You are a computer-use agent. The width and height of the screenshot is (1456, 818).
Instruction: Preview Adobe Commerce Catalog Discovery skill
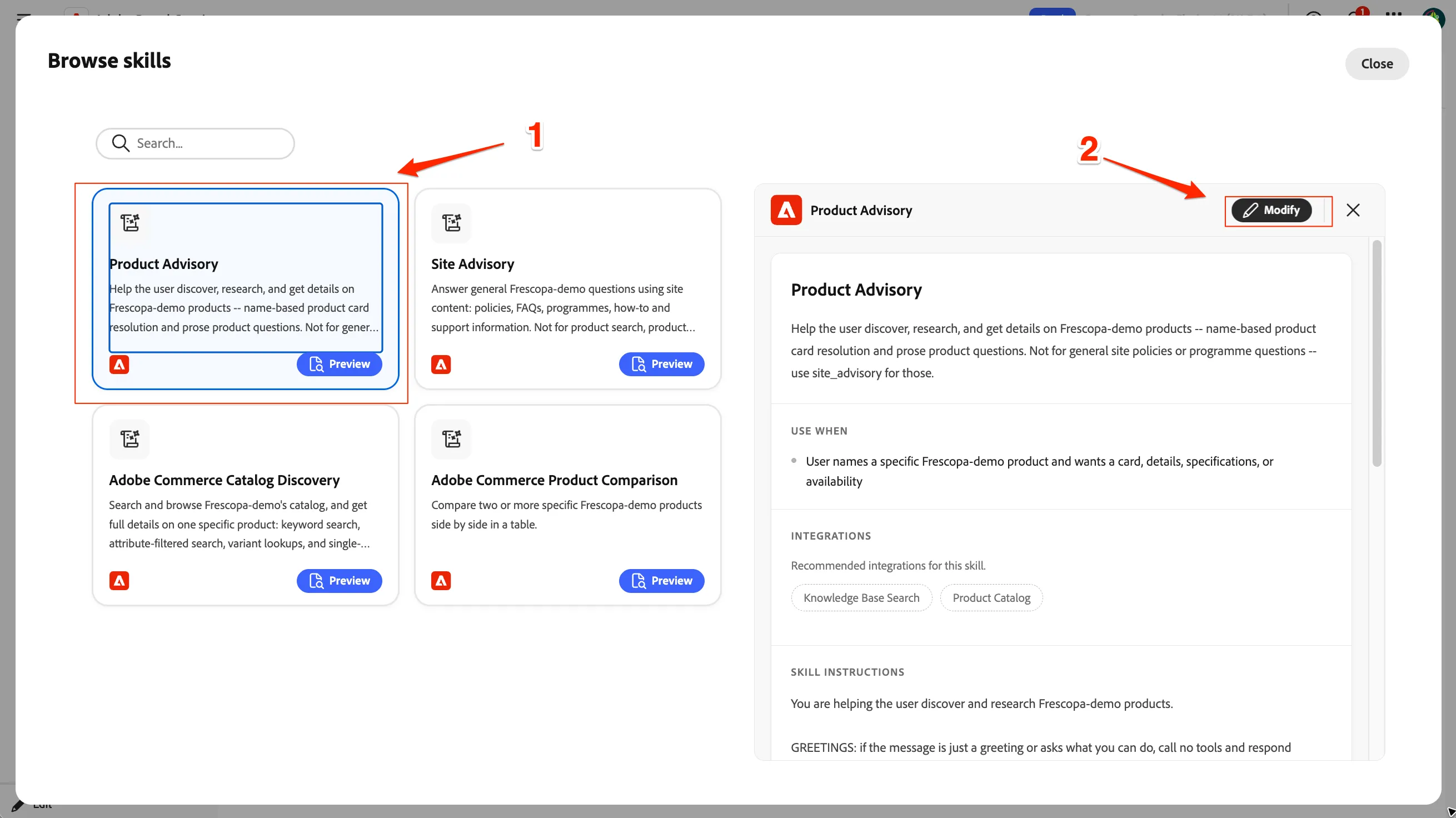[x=339, y=581]
